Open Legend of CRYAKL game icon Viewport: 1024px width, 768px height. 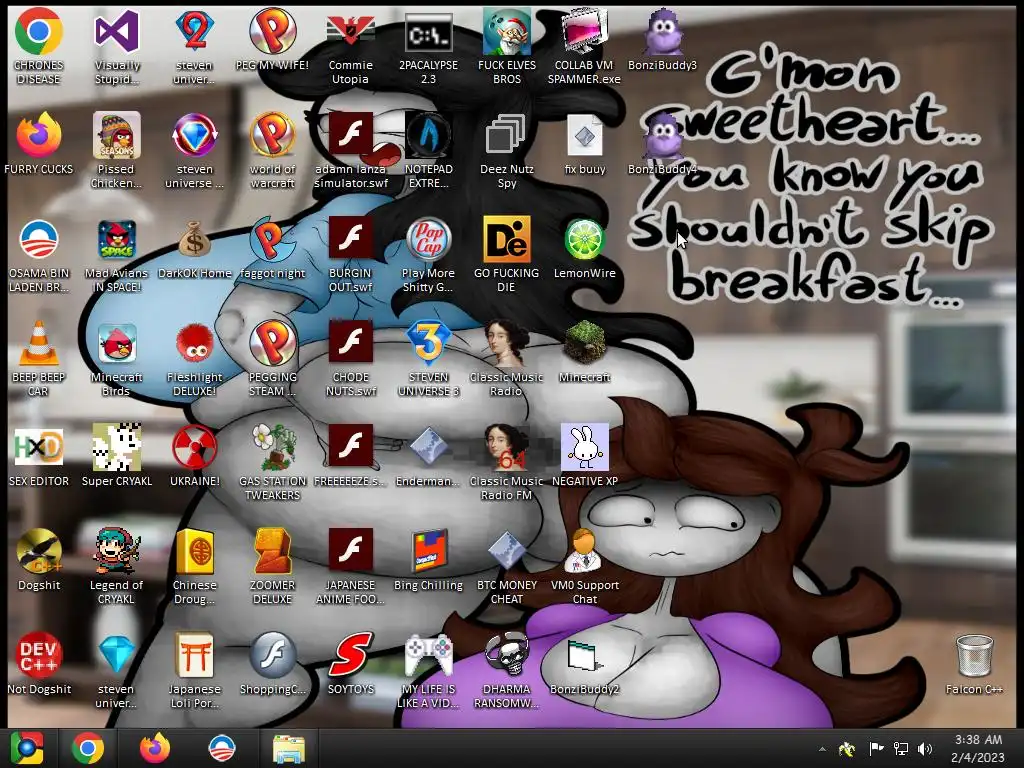117,551
